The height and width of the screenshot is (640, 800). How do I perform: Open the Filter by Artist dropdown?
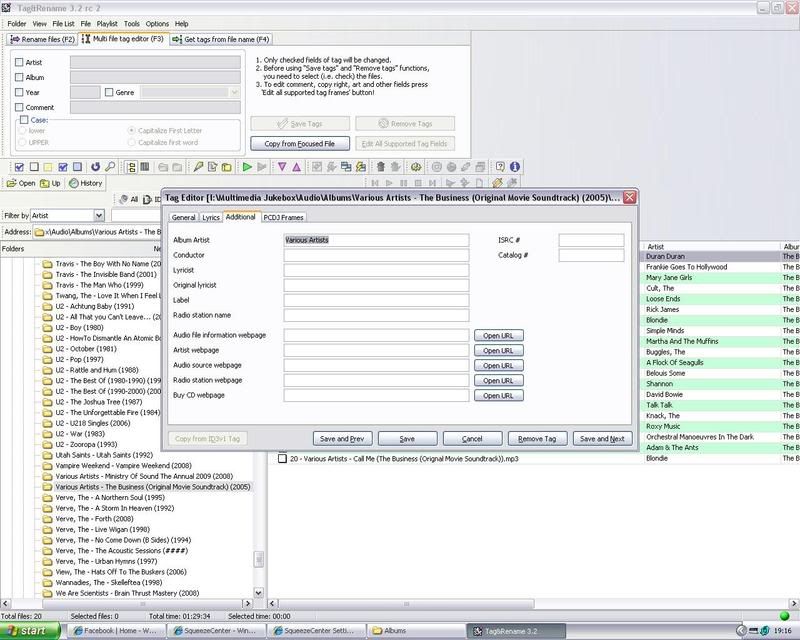[99, 215]
